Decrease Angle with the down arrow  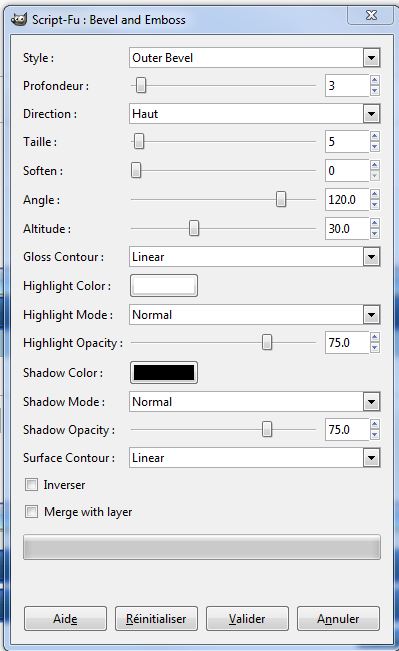coord(375,205)
